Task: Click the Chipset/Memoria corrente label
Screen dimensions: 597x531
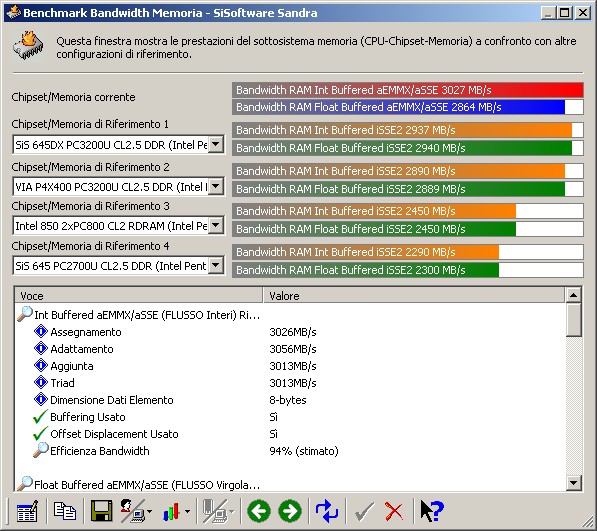Action: (x=73, y=97)
